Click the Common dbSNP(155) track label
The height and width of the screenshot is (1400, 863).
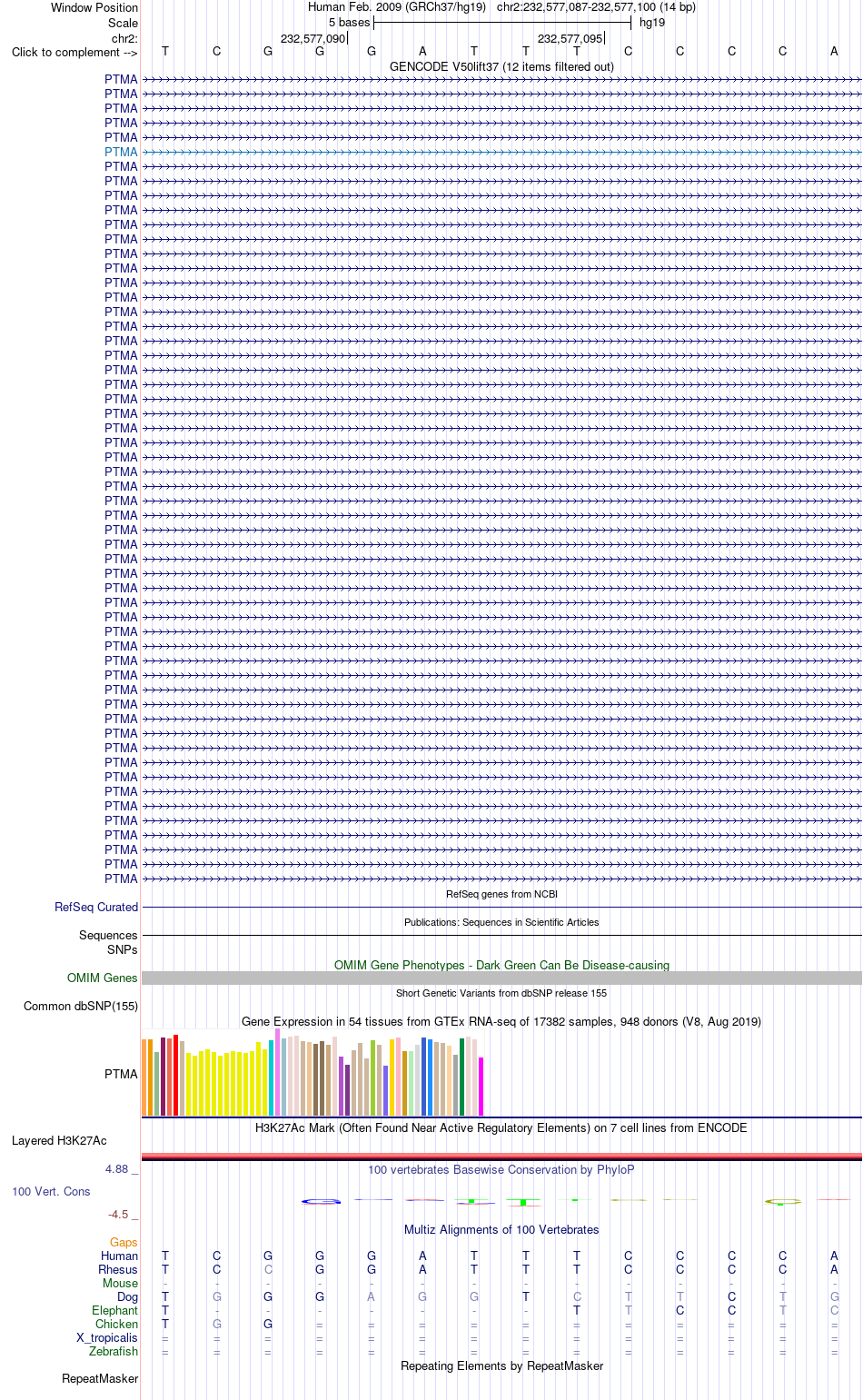click(x=81, y=1006)
